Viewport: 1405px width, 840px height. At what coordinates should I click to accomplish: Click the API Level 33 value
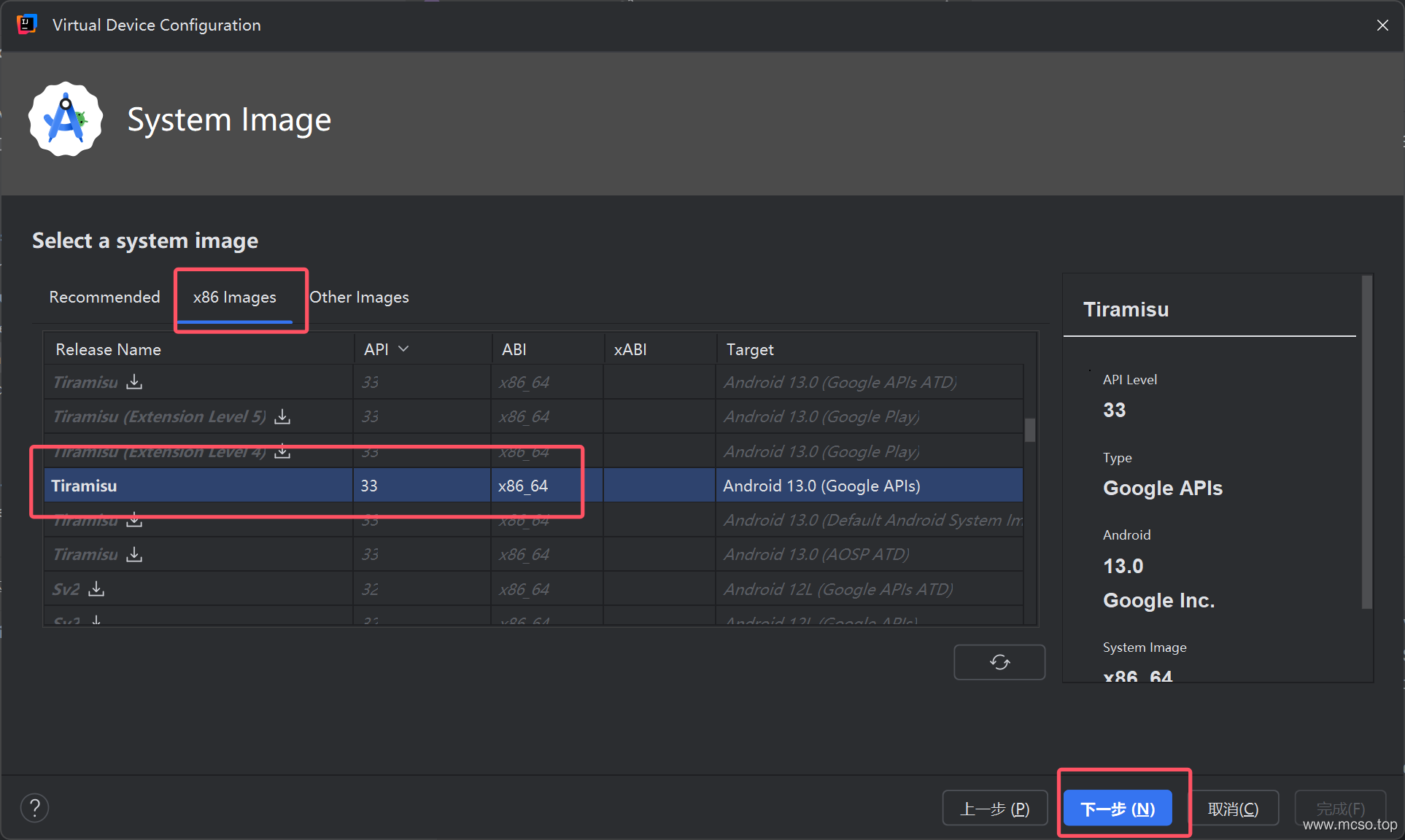[x=1114, y=410]
